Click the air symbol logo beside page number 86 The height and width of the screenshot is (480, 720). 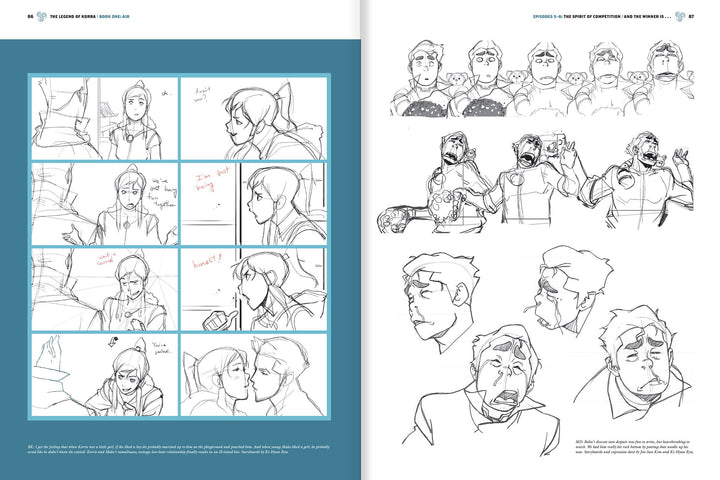tap(41, 17)
